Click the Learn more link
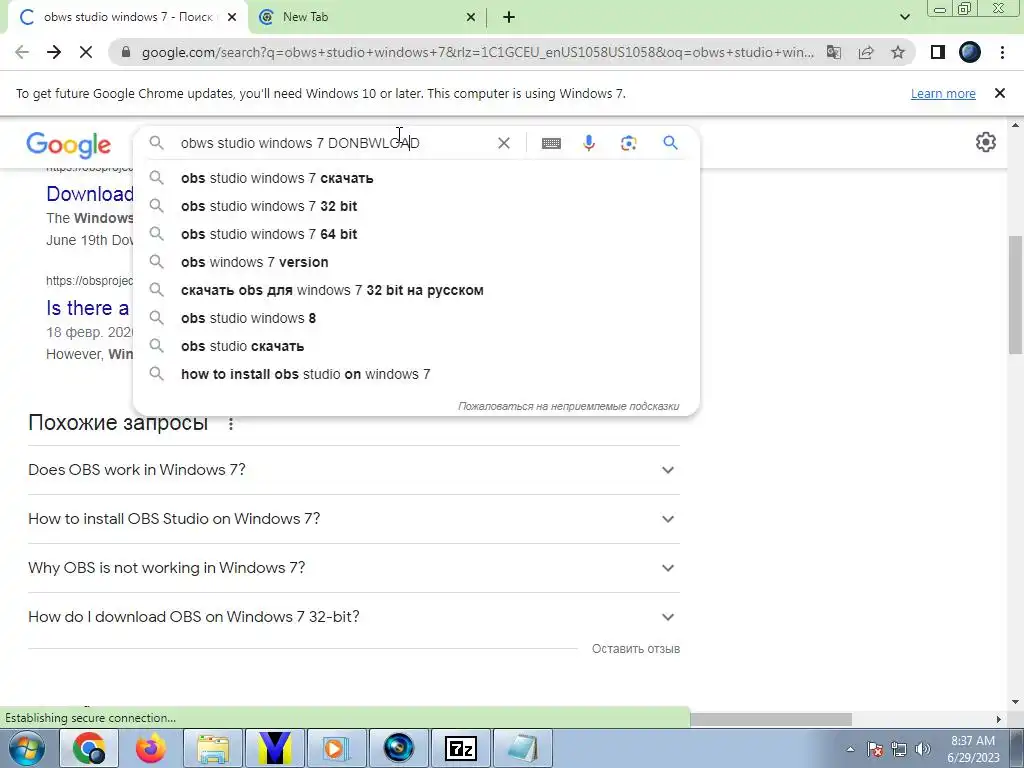This screenshot has height=768, width=1024. [x=943, y=94]
